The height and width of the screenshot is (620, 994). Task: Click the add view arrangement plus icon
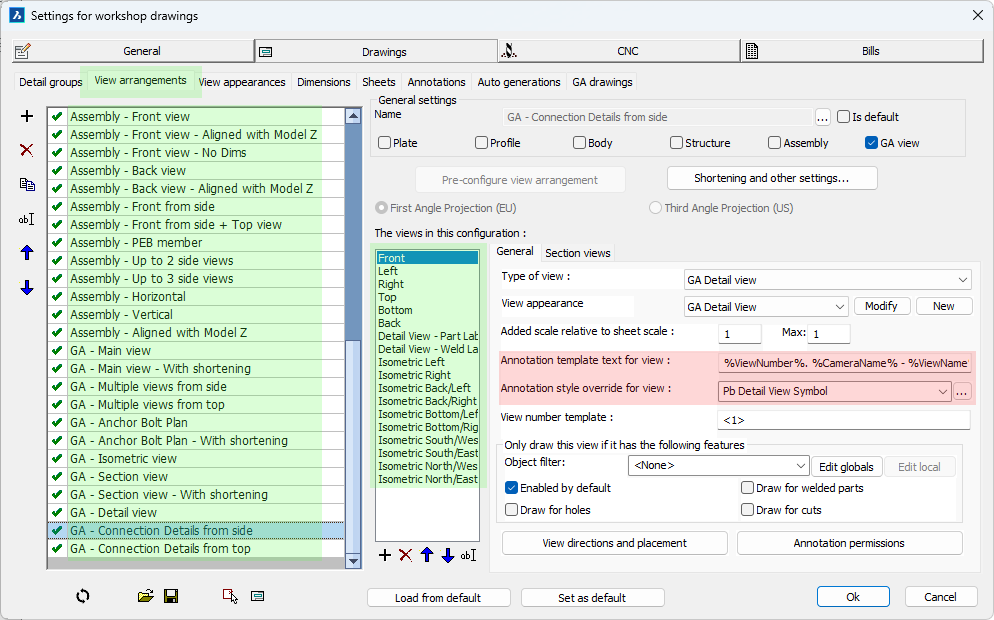point(27,116)
